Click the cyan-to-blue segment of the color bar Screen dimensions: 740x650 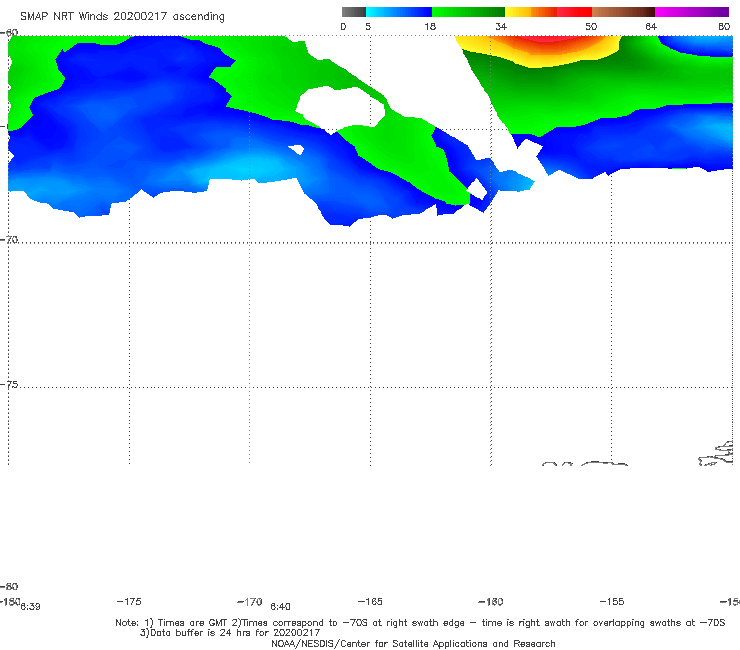click(399, 12)
